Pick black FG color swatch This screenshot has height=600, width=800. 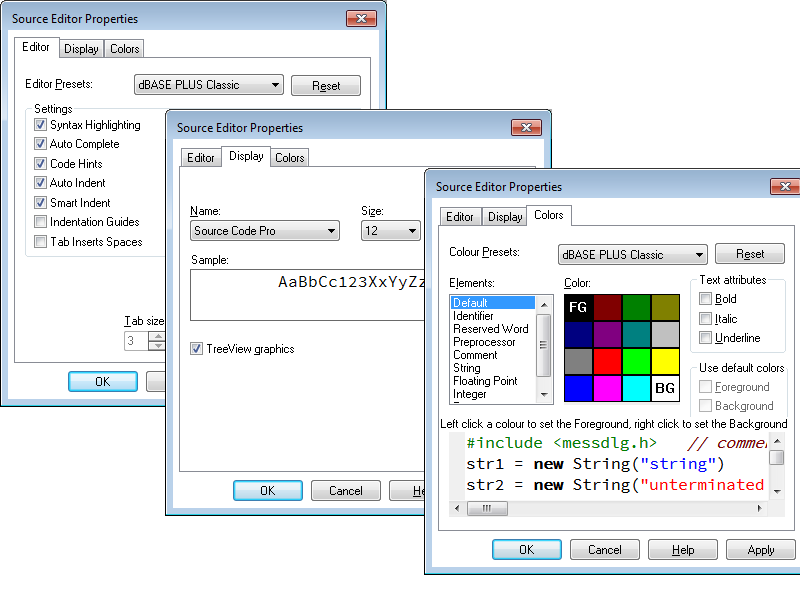[579, 308]
